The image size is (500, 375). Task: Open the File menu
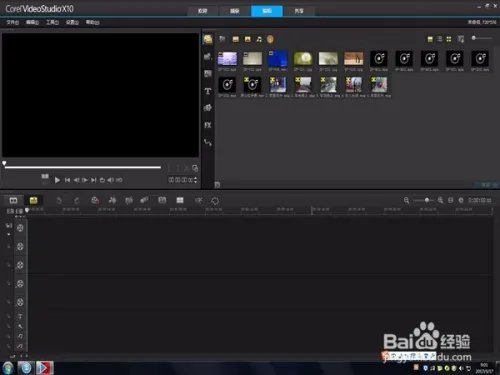(13, 22)
